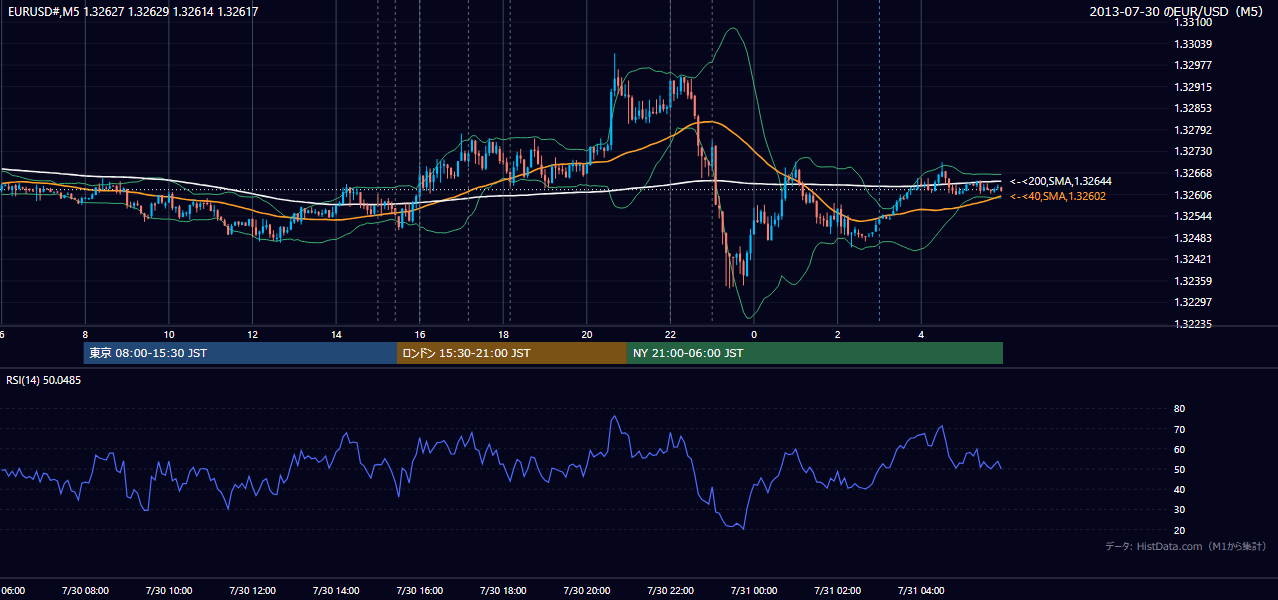
Task: Click price axis value 1.32544
Action: point(1193,216)
